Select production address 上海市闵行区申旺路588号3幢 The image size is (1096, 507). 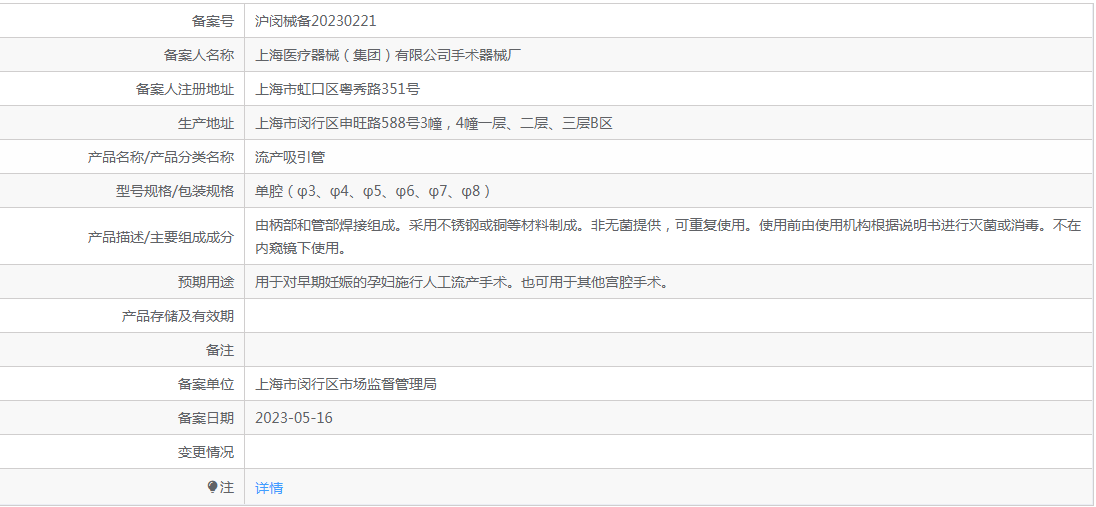[349, 124]
